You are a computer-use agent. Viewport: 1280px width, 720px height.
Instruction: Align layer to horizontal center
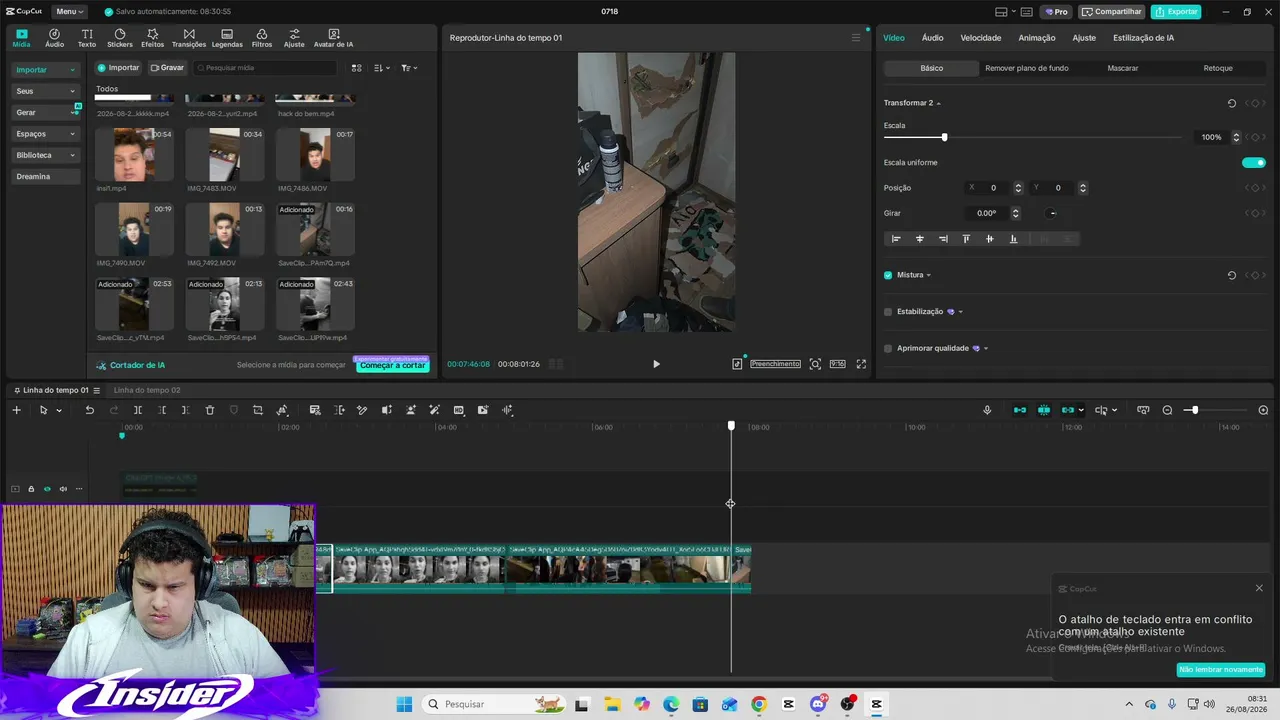tap(920, 239)
